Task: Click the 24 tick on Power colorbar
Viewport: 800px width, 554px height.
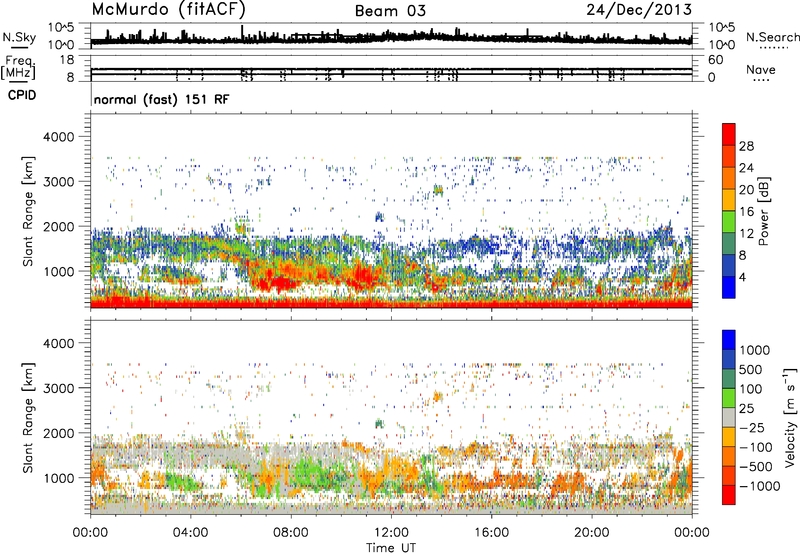Action: point(746,168)
